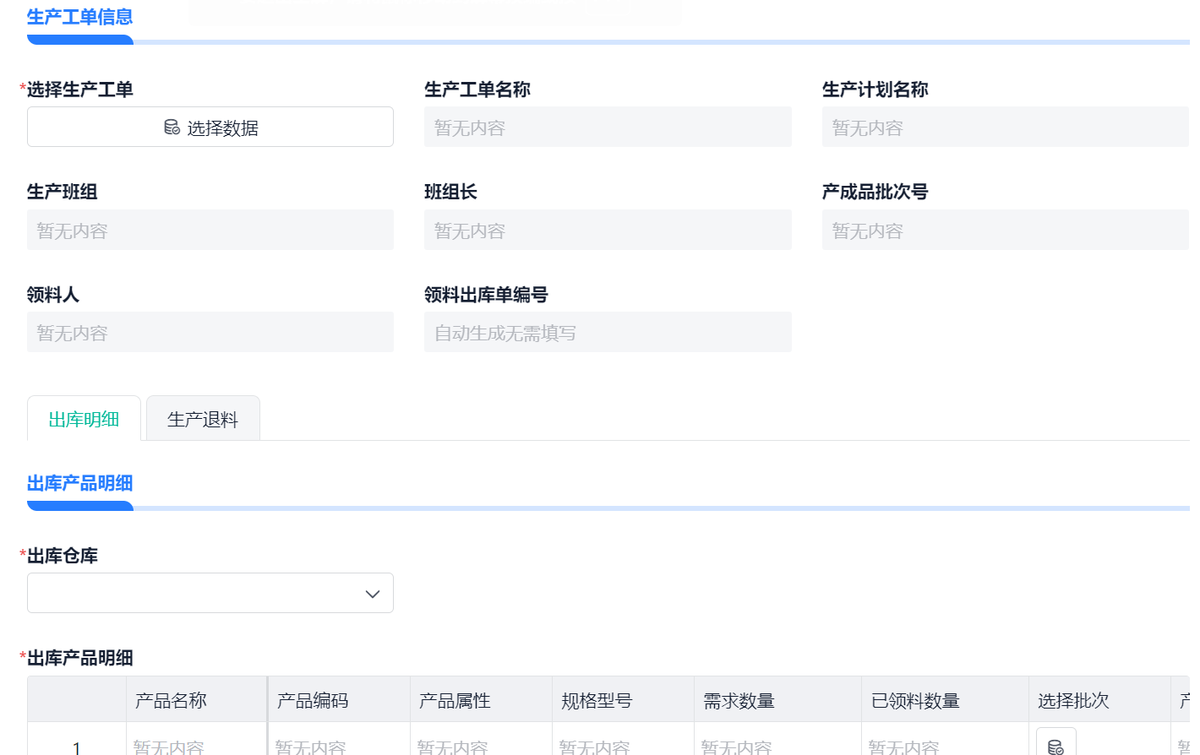Click the 选择数据 button
Image resolution: width=1200 pixels, height=755 pixels.
210,128
